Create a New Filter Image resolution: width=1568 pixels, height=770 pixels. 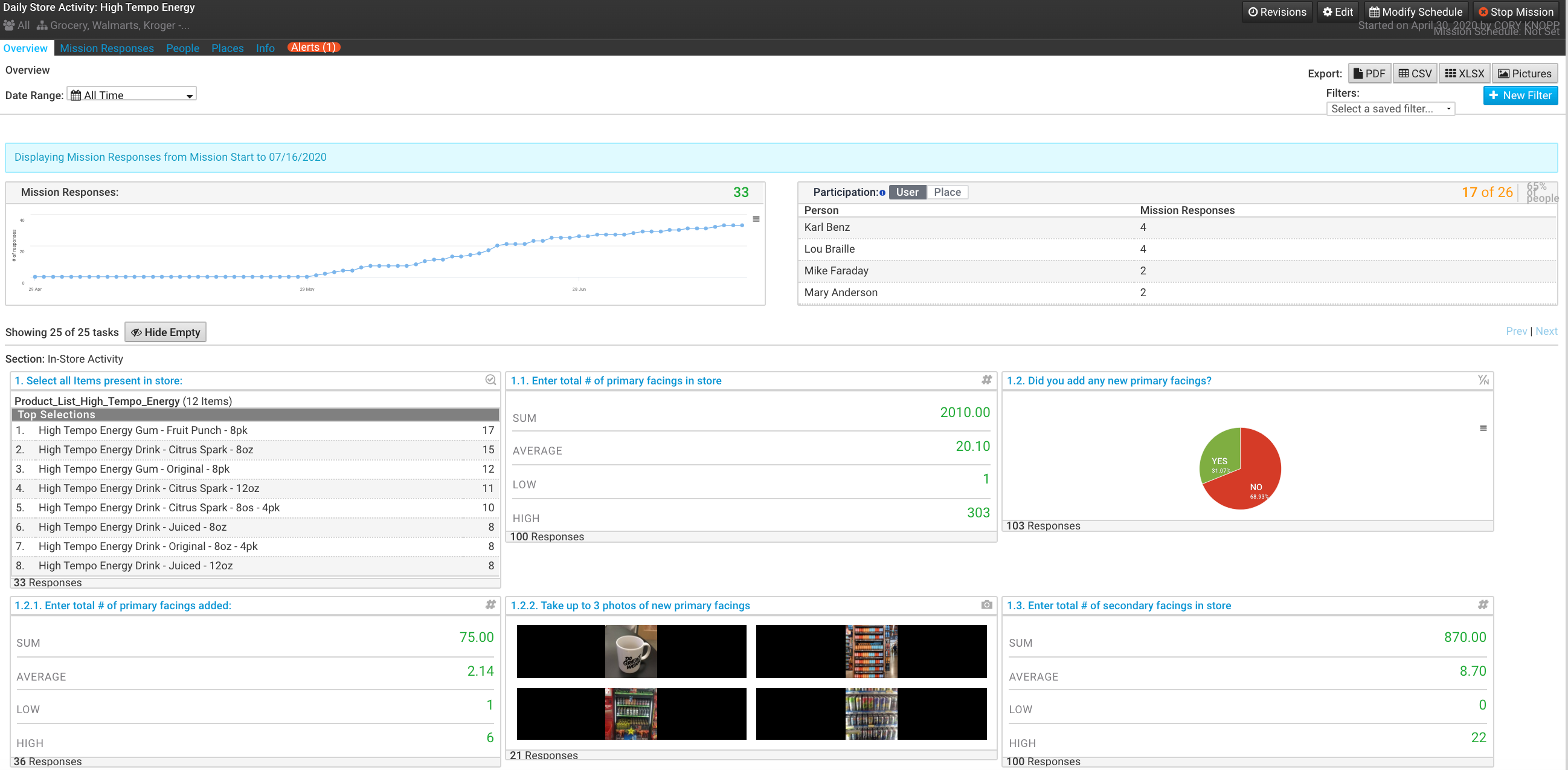coord(1520,95)
